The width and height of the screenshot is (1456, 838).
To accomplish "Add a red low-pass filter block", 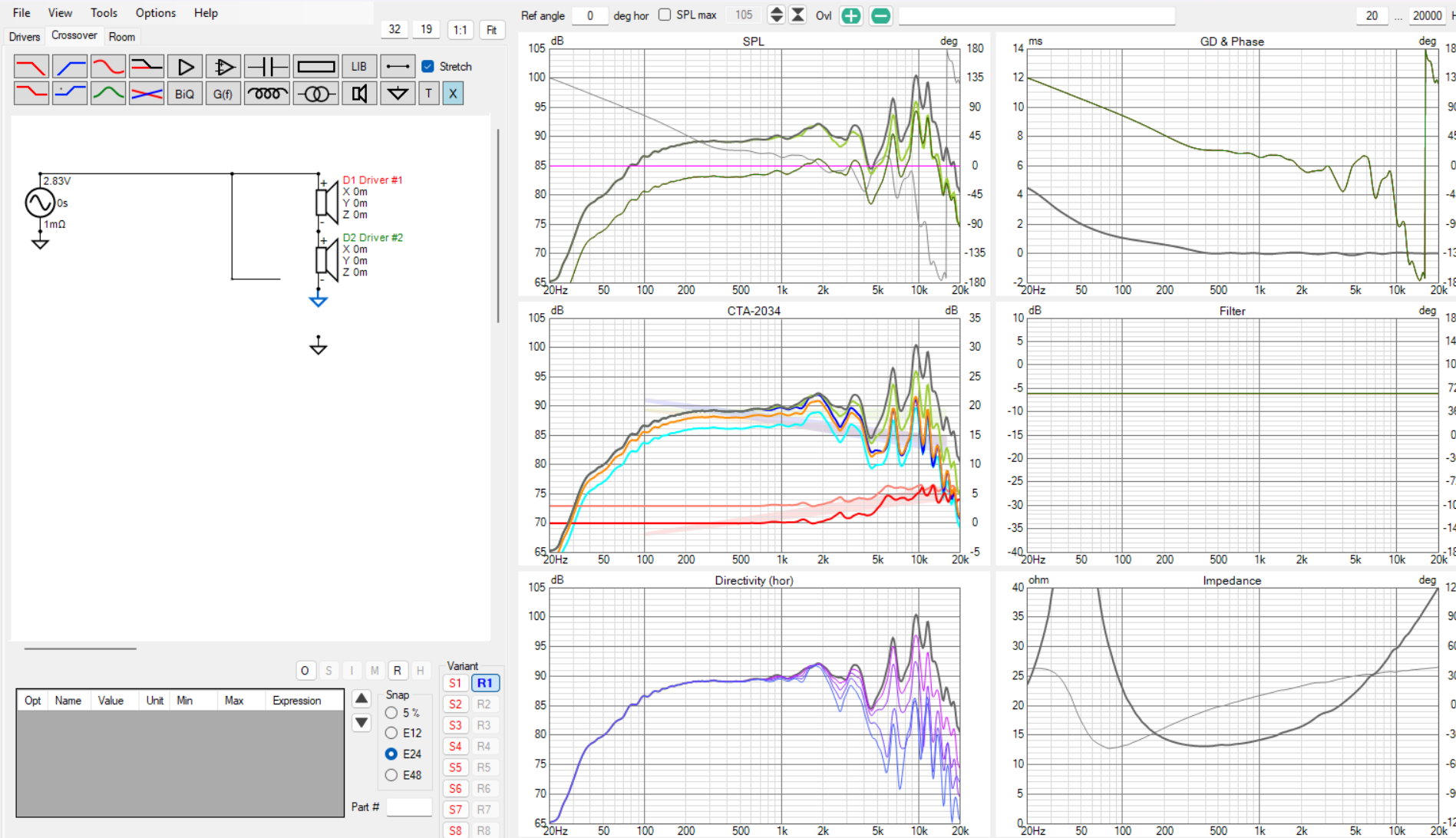I will point(31,67).
